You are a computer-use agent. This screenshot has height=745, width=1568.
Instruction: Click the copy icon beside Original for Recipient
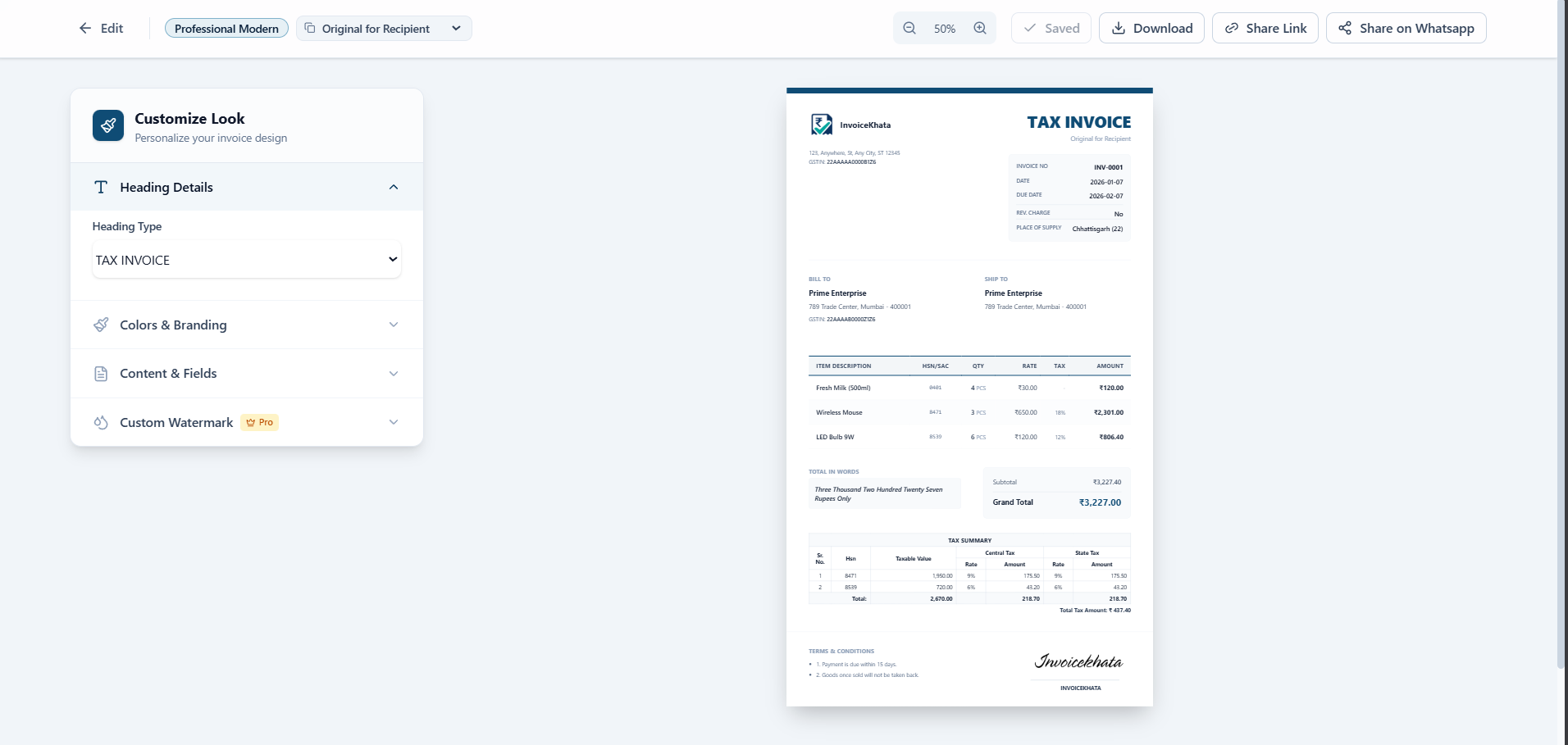click(x=309, y=28)
